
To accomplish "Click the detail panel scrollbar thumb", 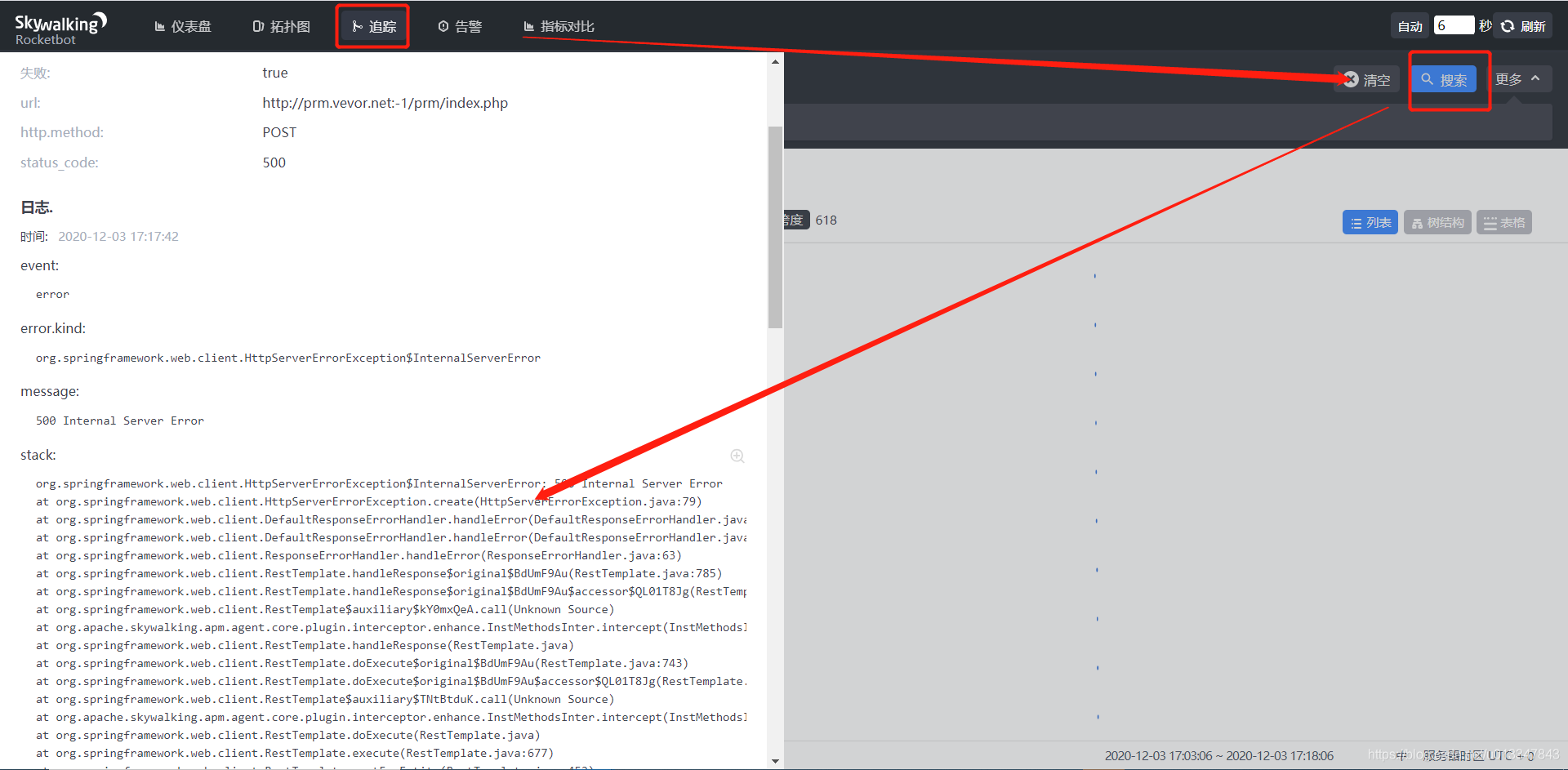I will point(775,227).
